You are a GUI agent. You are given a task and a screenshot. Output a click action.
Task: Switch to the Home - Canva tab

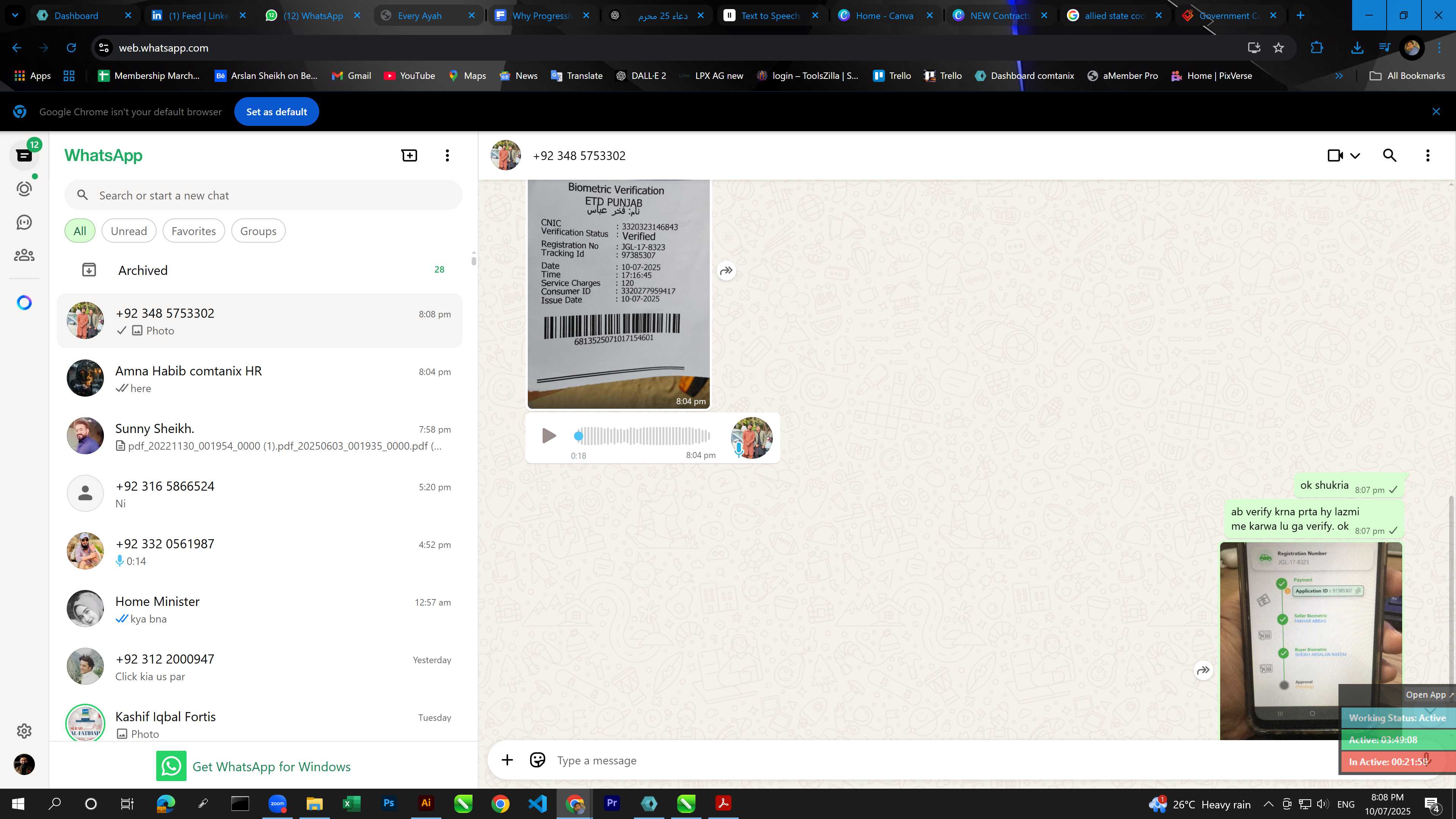pyautogui.click(x=885, y=16)
